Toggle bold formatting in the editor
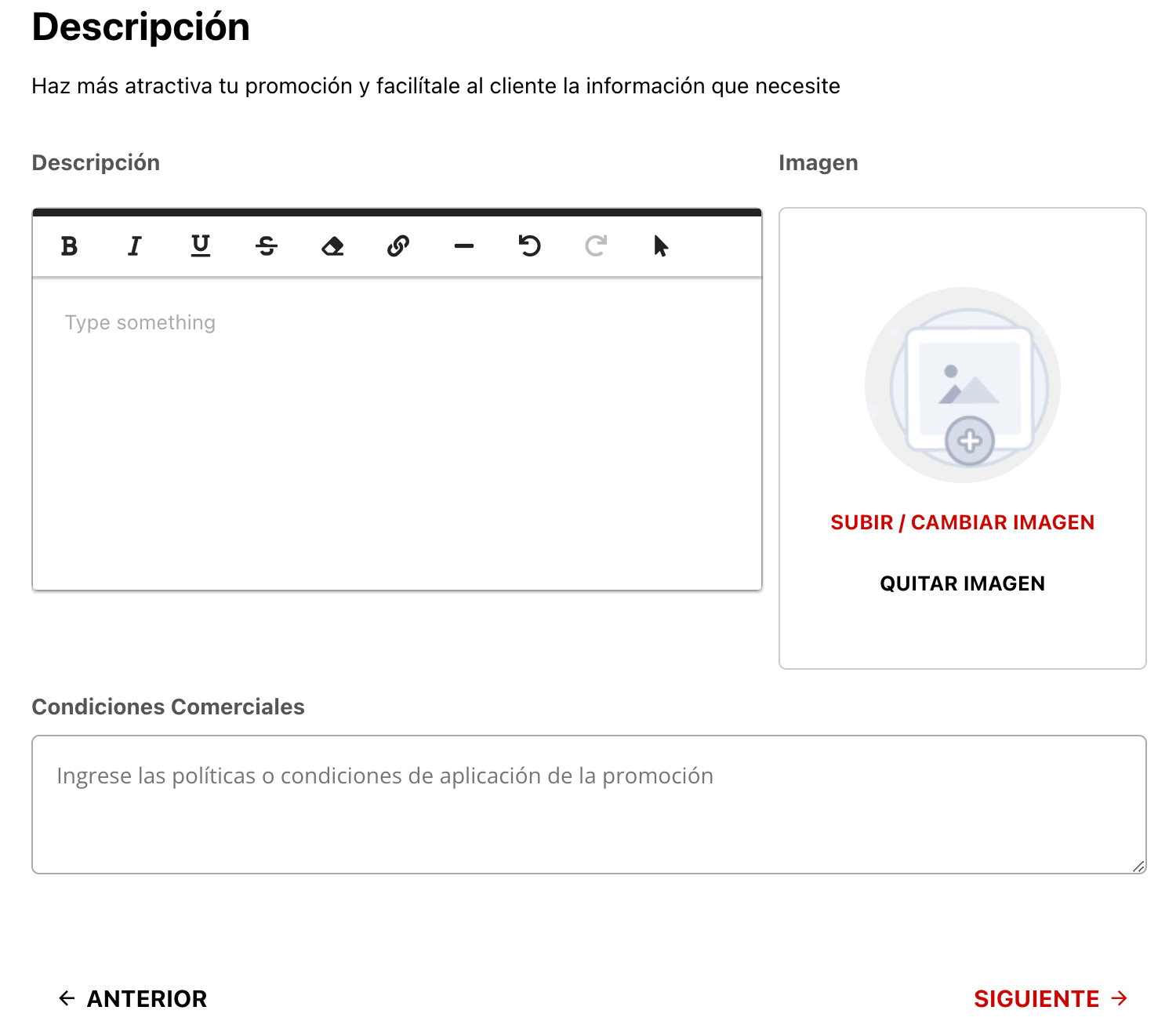Image resolution: width=1176 pixels, height=1032 pixels. tap(69, 246)
